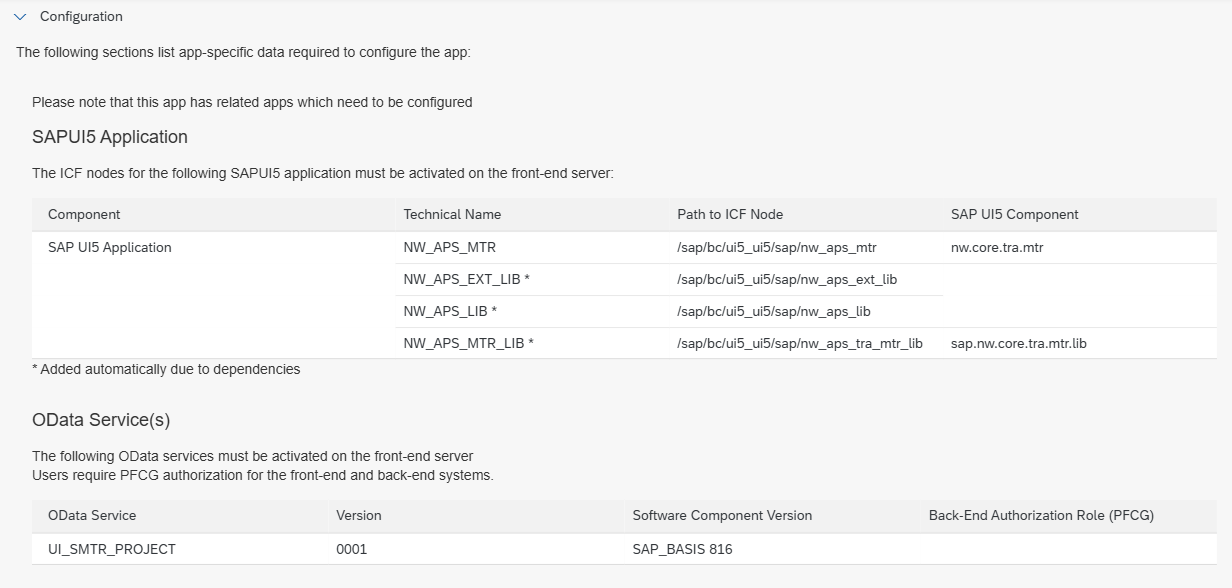Select version 0001 cell
Image resolution: width=1232 pixels, height=588 pixels.
352,549
